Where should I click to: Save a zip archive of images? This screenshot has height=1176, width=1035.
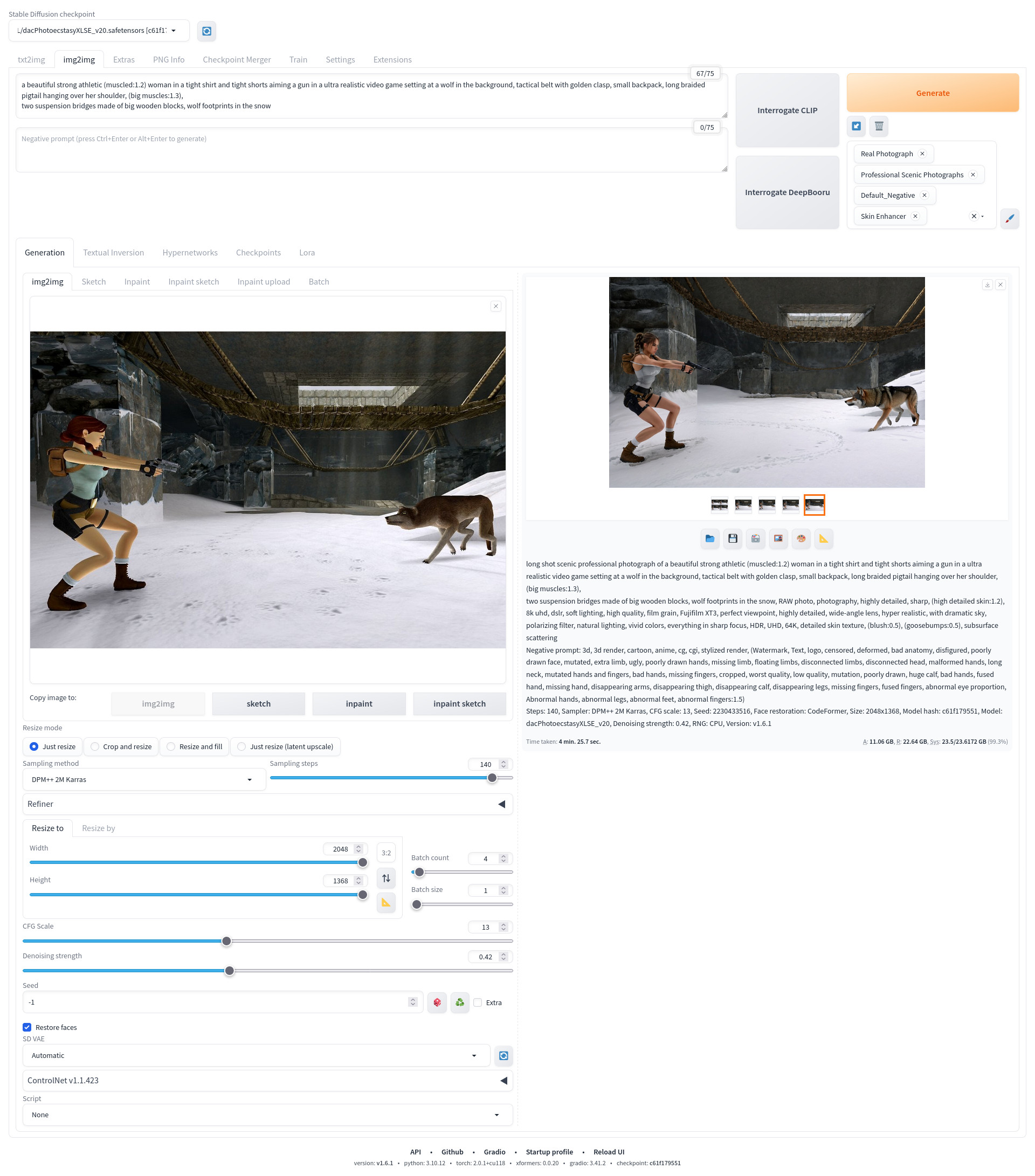[x=755, y=538]
